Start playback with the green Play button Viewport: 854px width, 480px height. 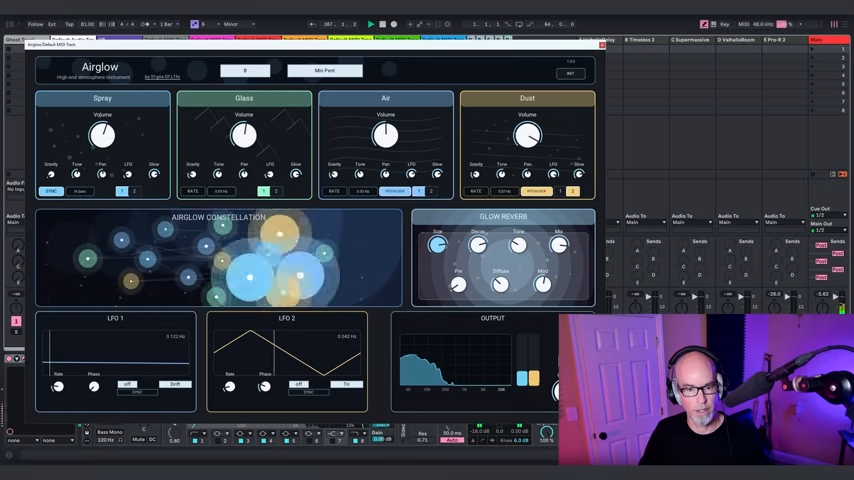point(371,24)
